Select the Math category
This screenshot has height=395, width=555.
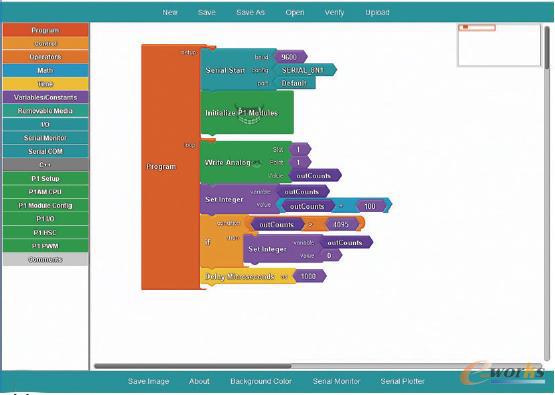[x=45, y=70]
